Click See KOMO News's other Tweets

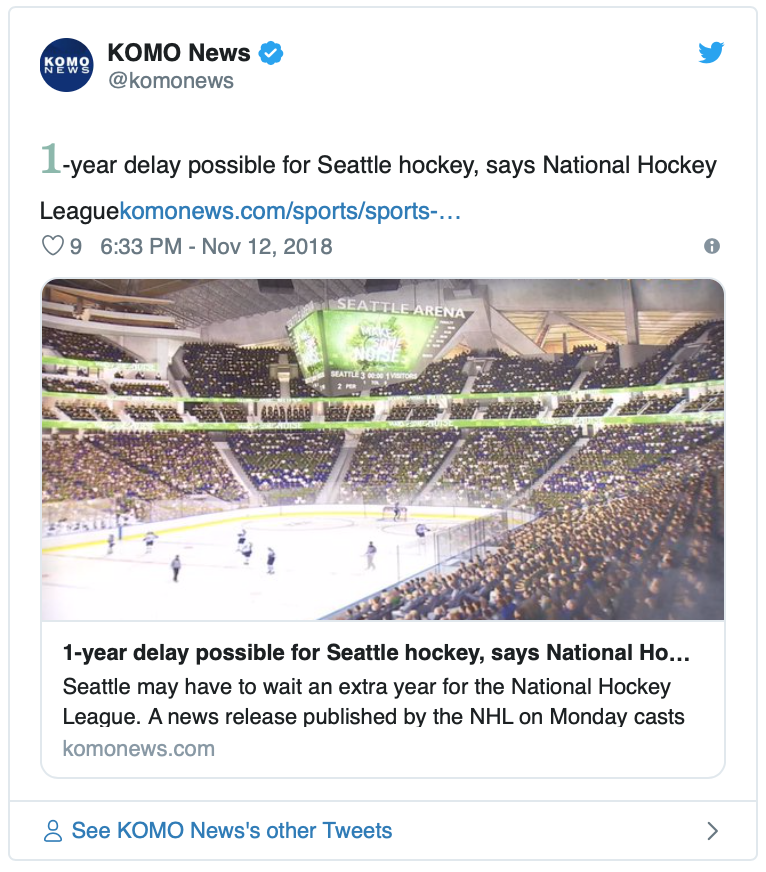(232, 831)
